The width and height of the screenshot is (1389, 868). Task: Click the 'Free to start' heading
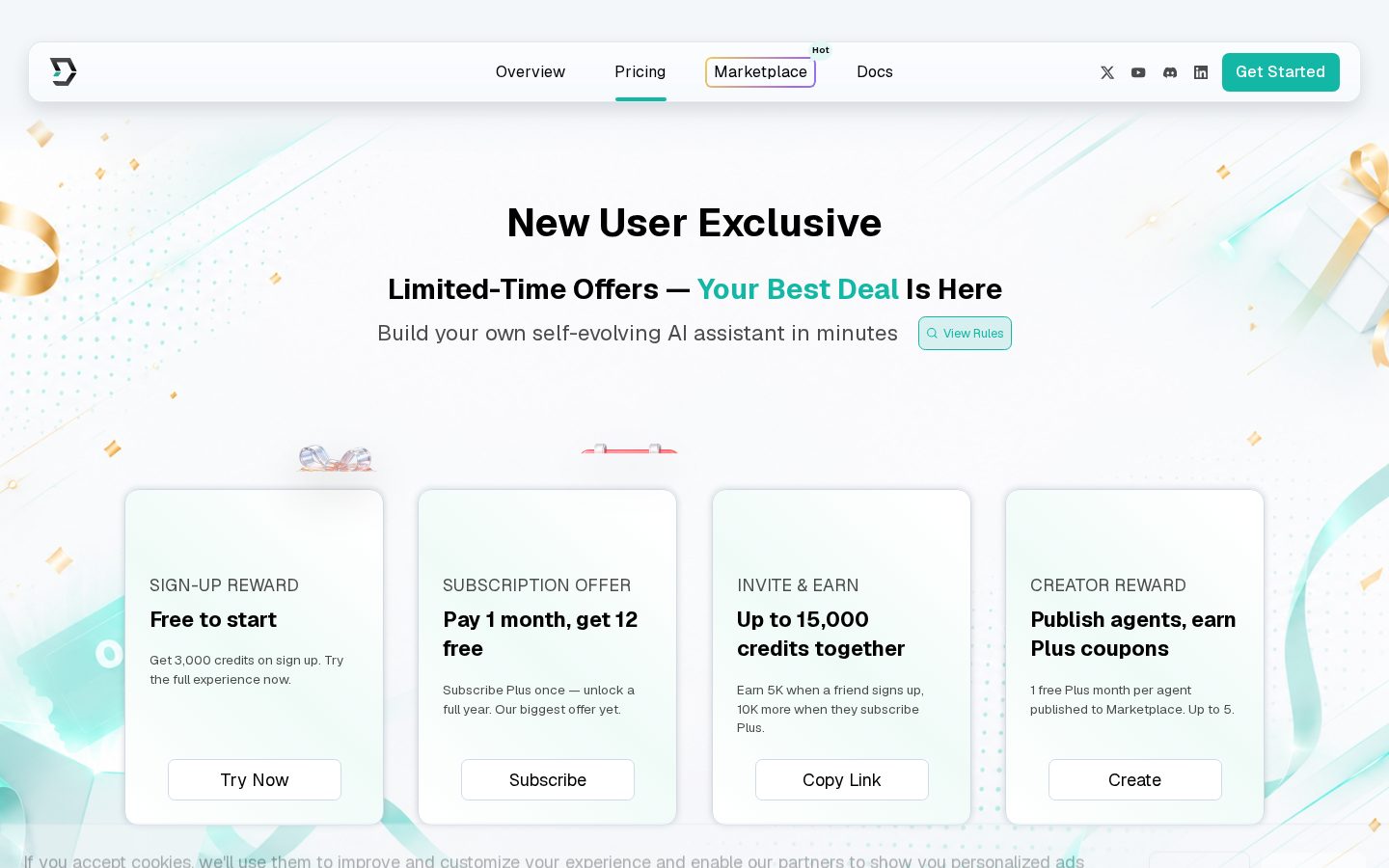(213, 619)
